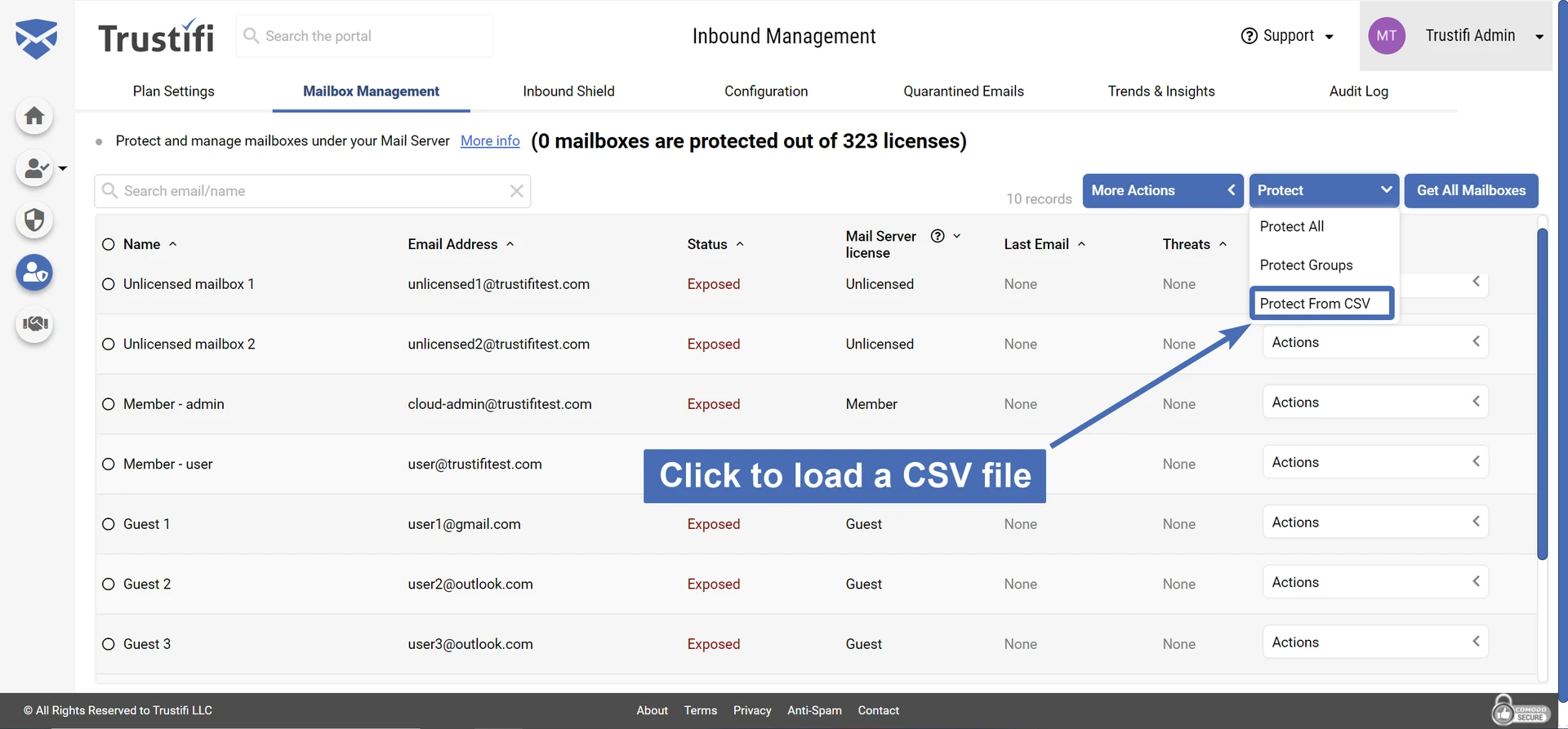This screenshot has width=1568, height=729.
Task: Focus the Search email/name field
Action: 313,191
